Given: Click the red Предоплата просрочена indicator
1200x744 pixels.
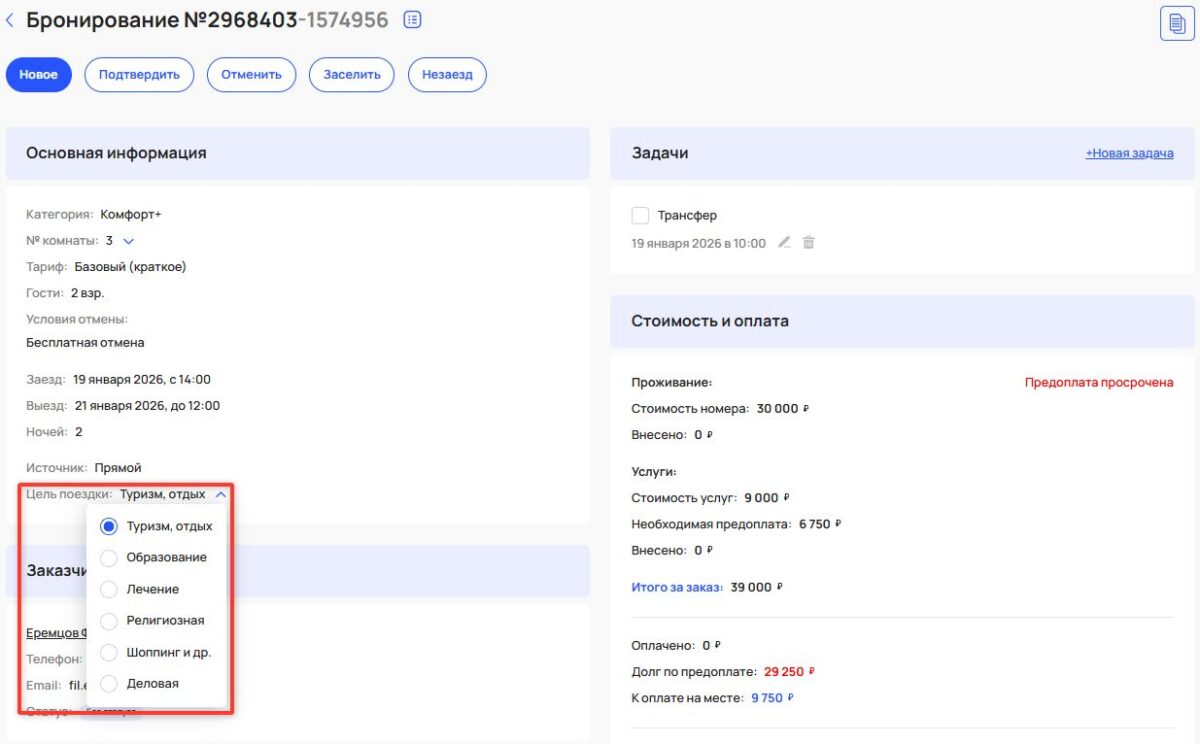Looking at the screenshot, I should click(x=1098, y=381).
